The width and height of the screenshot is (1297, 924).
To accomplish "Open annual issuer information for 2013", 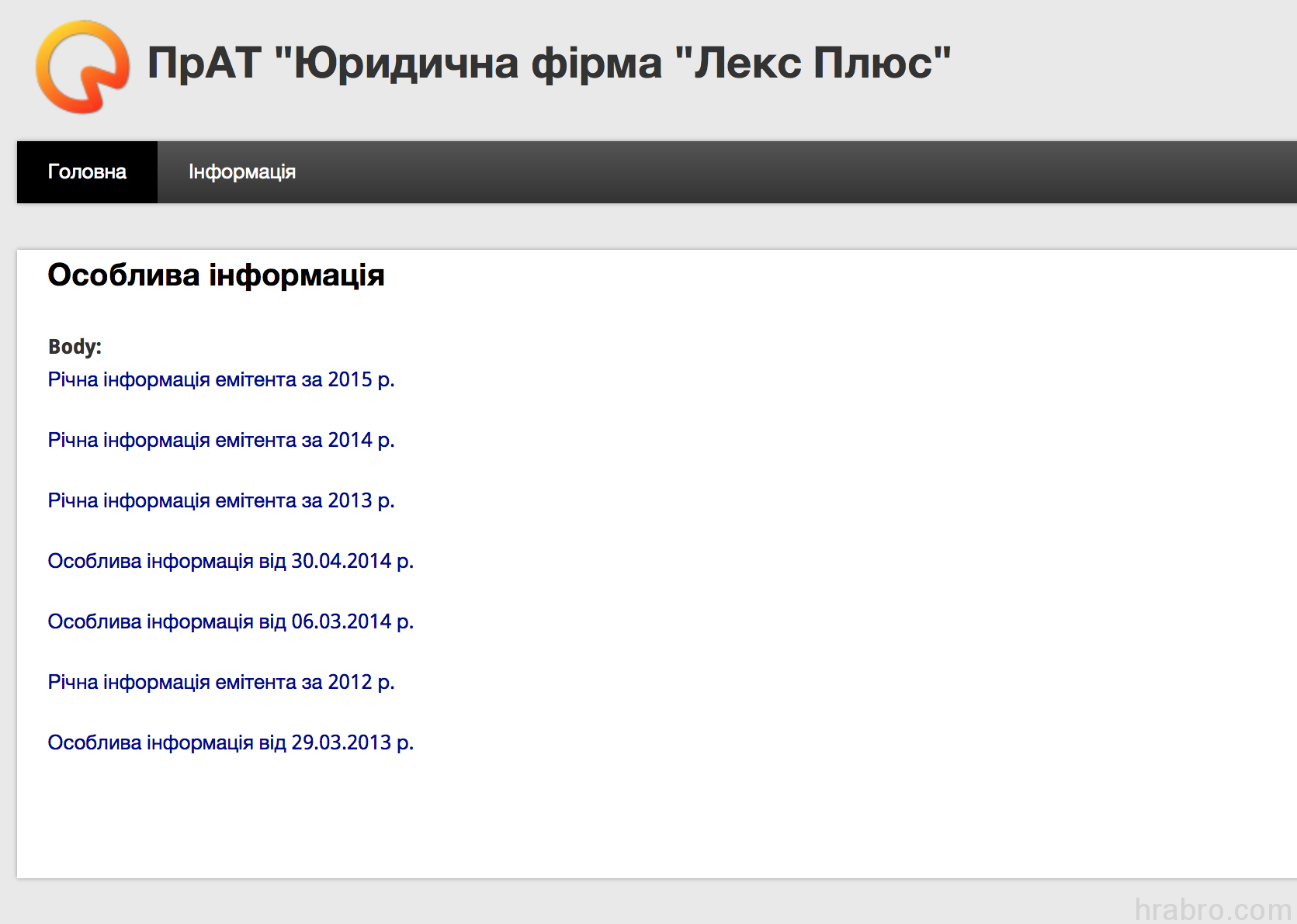I will coord(220,500).
